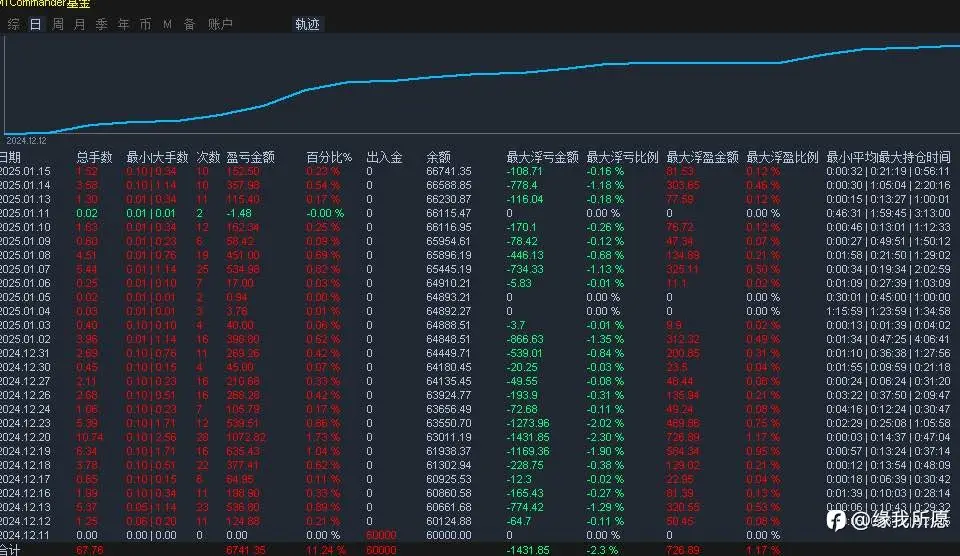Click the holding time 0:46:31 | 1:59:45 | 3:13:00
960x556 pixels.
point(888,213)
